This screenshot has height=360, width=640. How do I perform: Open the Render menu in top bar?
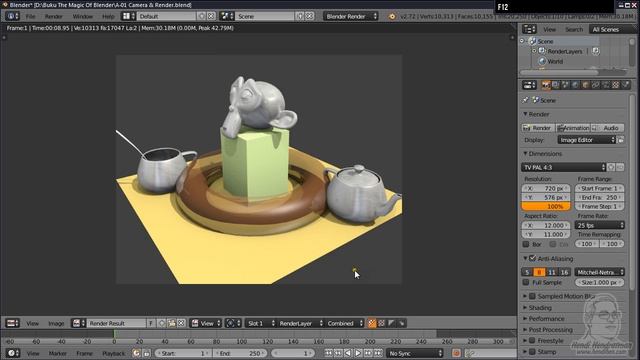tap(53, 16)
